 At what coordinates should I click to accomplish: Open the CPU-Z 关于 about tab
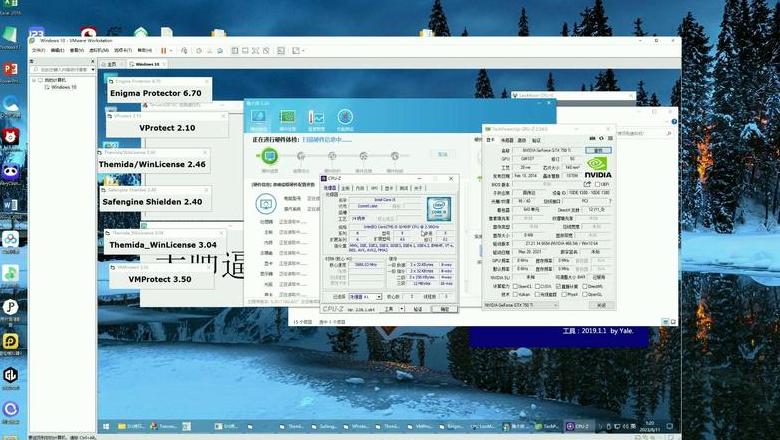click(418, 188)
